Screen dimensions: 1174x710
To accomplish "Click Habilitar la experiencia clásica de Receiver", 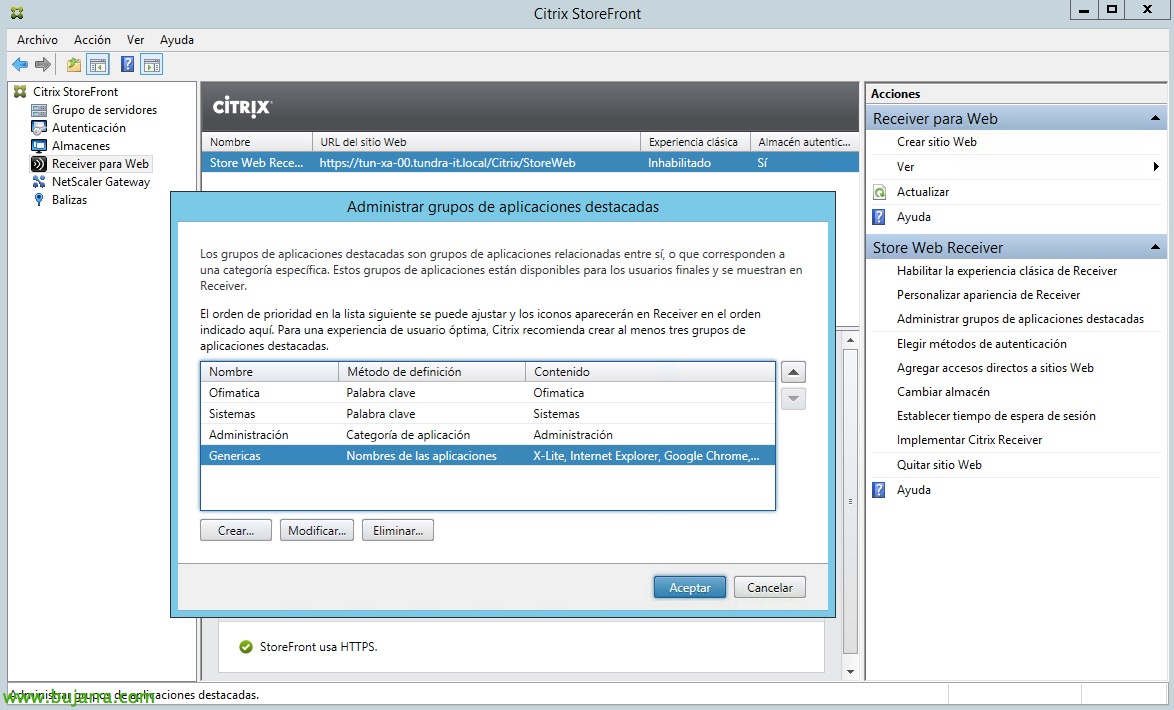I will [1007, 271].
